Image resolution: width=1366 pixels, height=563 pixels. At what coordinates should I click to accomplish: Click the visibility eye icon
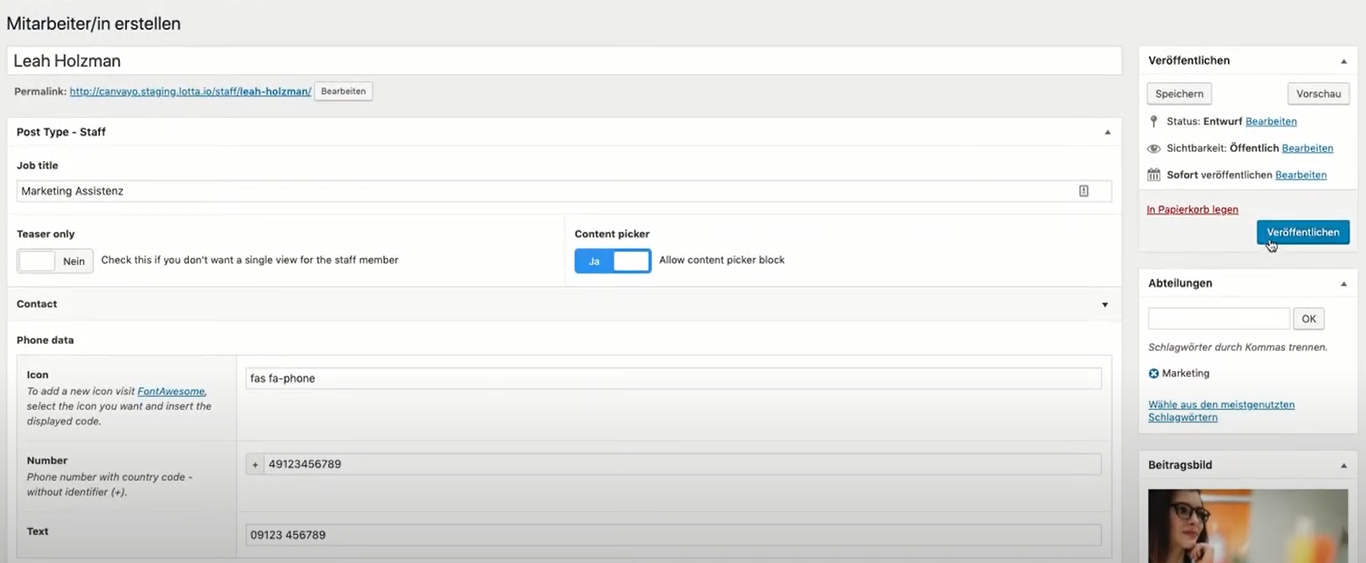point(1154,148)
